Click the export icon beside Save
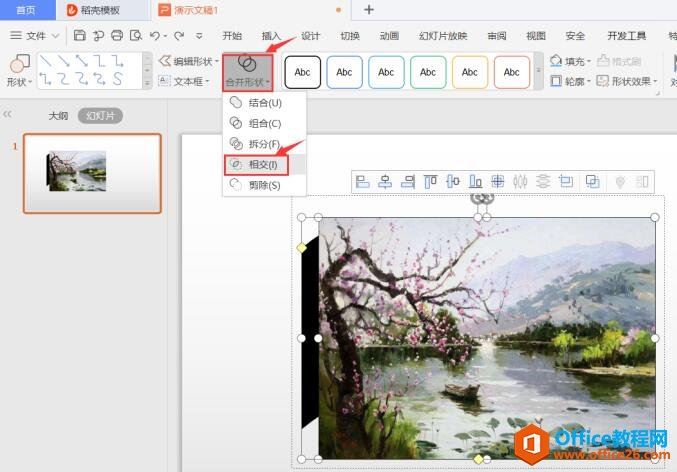 (98, 35)
